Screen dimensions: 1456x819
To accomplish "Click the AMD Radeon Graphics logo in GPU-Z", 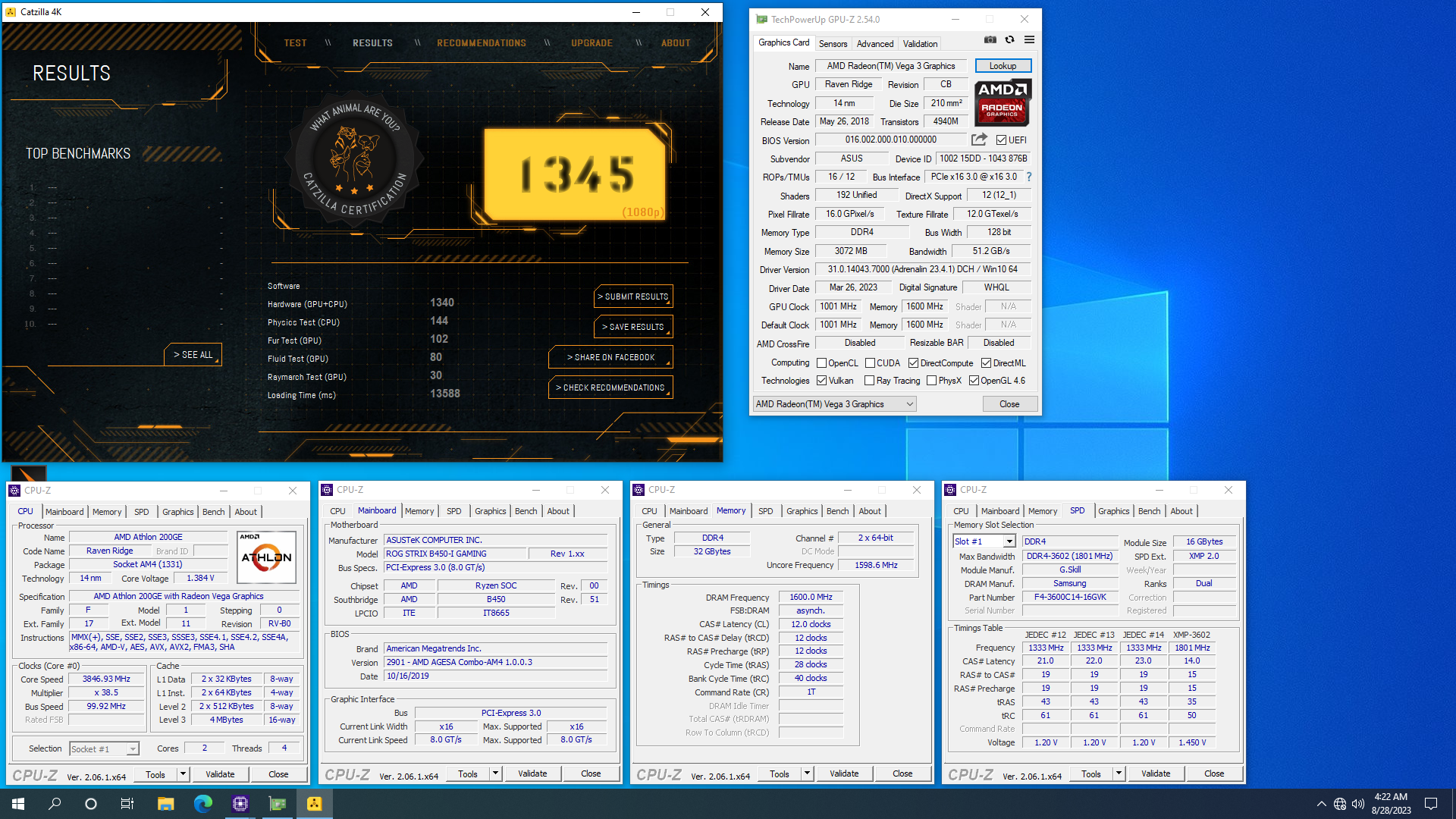I will click(x=1002, y=102).
